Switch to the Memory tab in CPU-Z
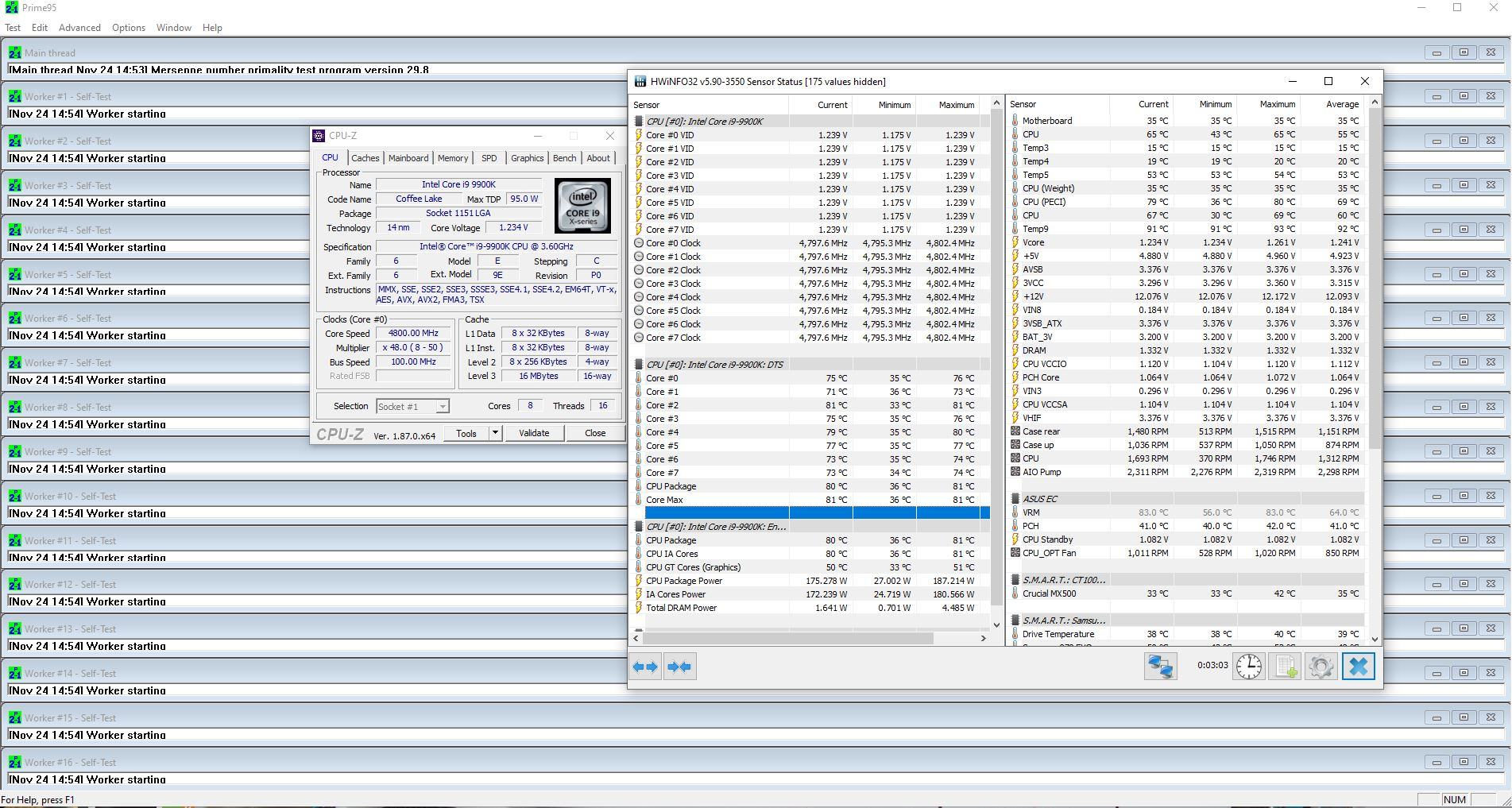This screenshot has height=808, width=1512. pos(452,158)
